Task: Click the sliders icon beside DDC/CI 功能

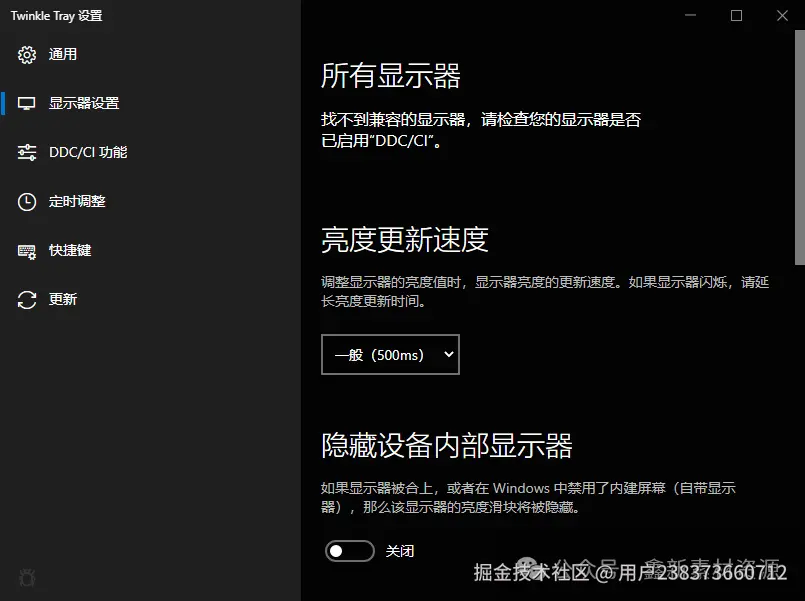Action: 27,152
